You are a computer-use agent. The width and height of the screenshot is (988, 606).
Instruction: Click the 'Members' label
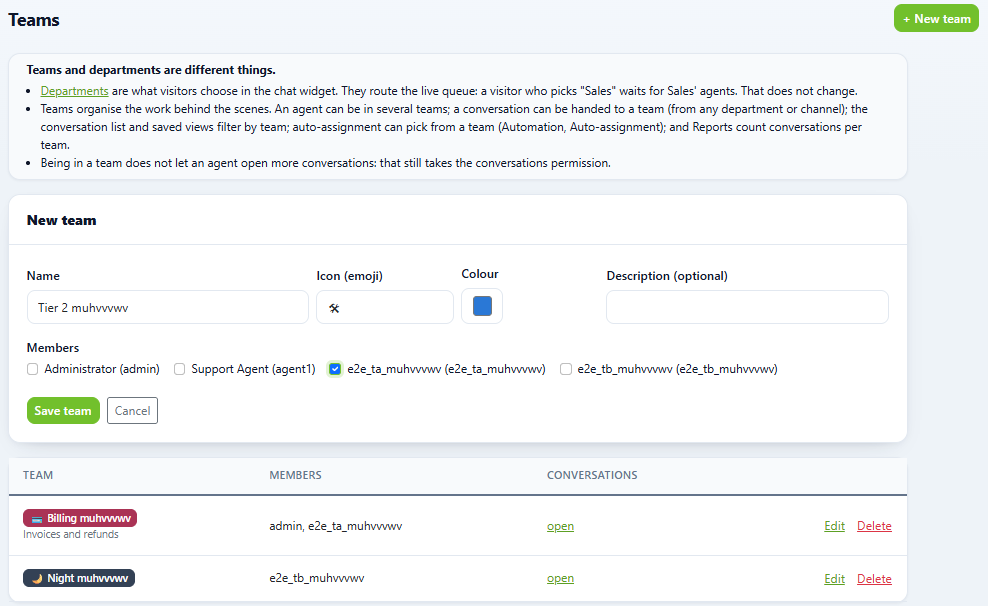coord(53,348)
